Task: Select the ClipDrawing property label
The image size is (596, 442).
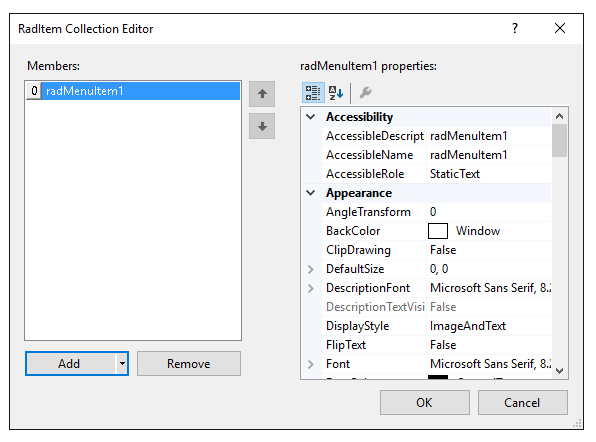Action: point(358,250)
